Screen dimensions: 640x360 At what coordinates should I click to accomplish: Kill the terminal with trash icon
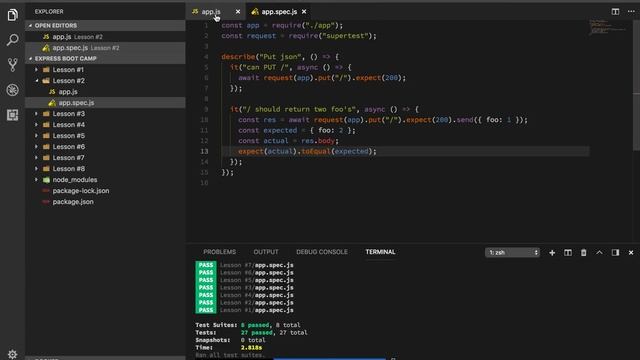[x=584, y=253]
